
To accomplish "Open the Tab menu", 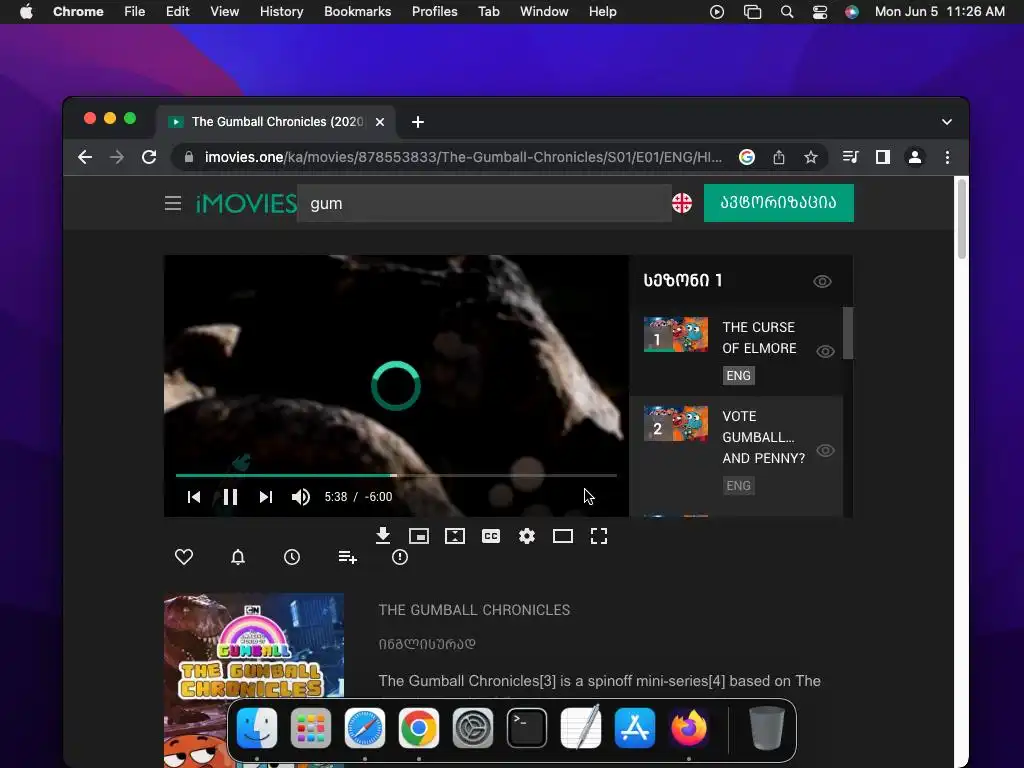I will point(488,12).
